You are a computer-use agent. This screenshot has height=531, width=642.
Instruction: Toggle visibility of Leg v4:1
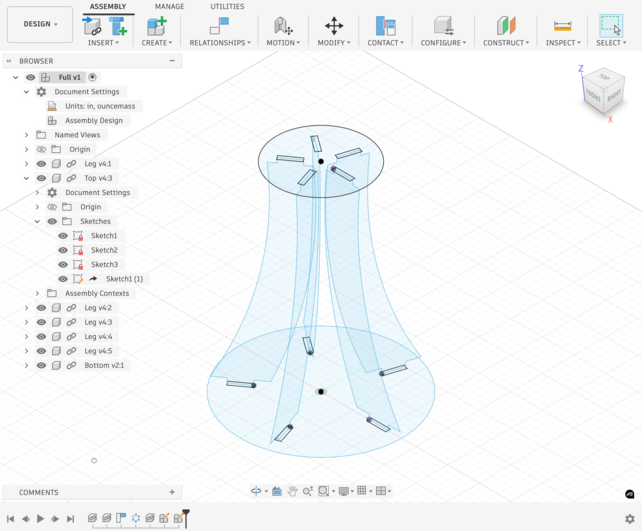41,164
